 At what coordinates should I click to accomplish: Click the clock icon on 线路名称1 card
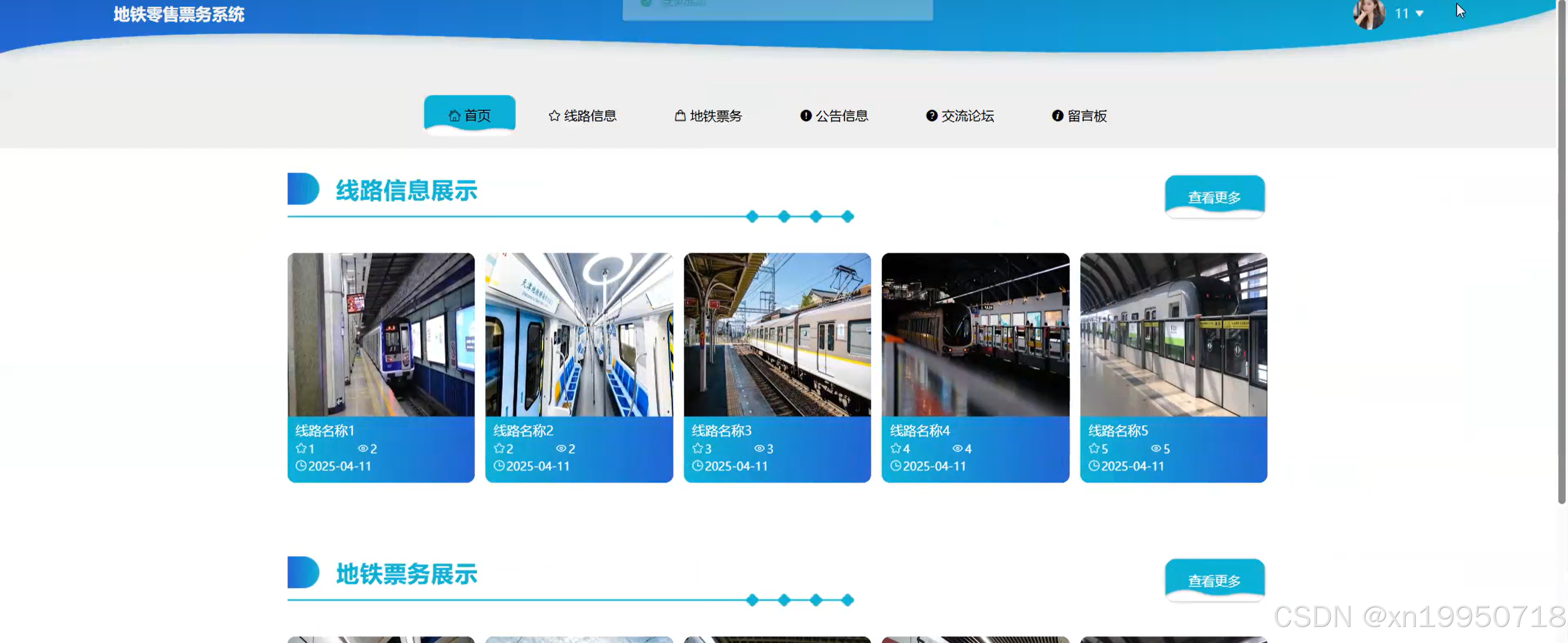click(301, 465)
